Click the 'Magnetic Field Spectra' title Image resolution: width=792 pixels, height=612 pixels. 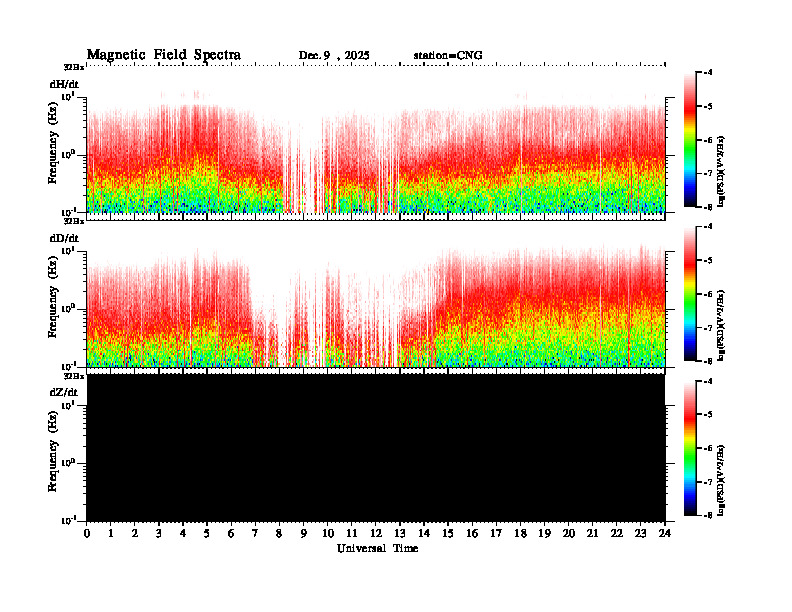coord(164,55)
